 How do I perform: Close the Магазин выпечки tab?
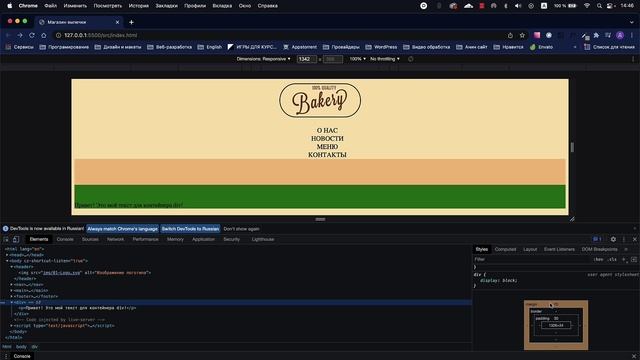(x=117, y=22)
